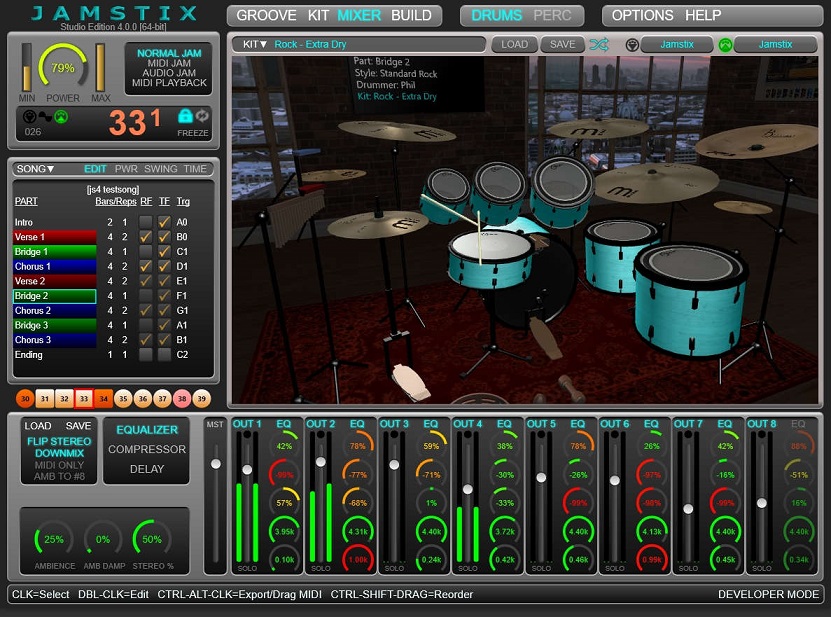Click the gray loop arrows icon near FREEZE
This screenshot has width=831, height=617.
coord(202,115)
